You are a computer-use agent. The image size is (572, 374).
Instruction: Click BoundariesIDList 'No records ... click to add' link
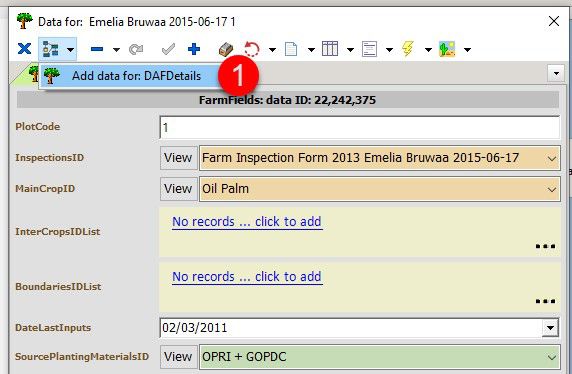(x=247, y=277)
